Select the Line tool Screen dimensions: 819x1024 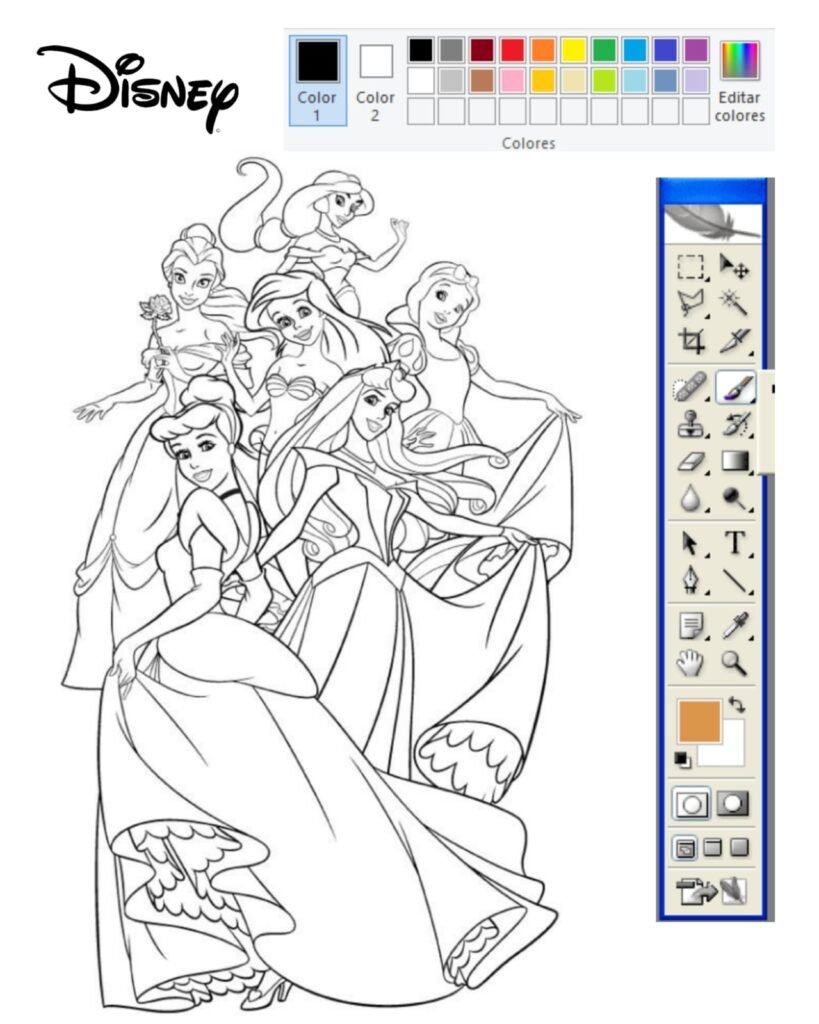click(x=736, y=580)
